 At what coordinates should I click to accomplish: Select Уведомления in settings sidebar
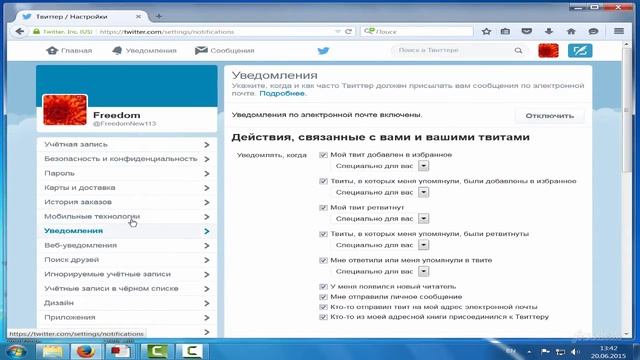(127, 231)
